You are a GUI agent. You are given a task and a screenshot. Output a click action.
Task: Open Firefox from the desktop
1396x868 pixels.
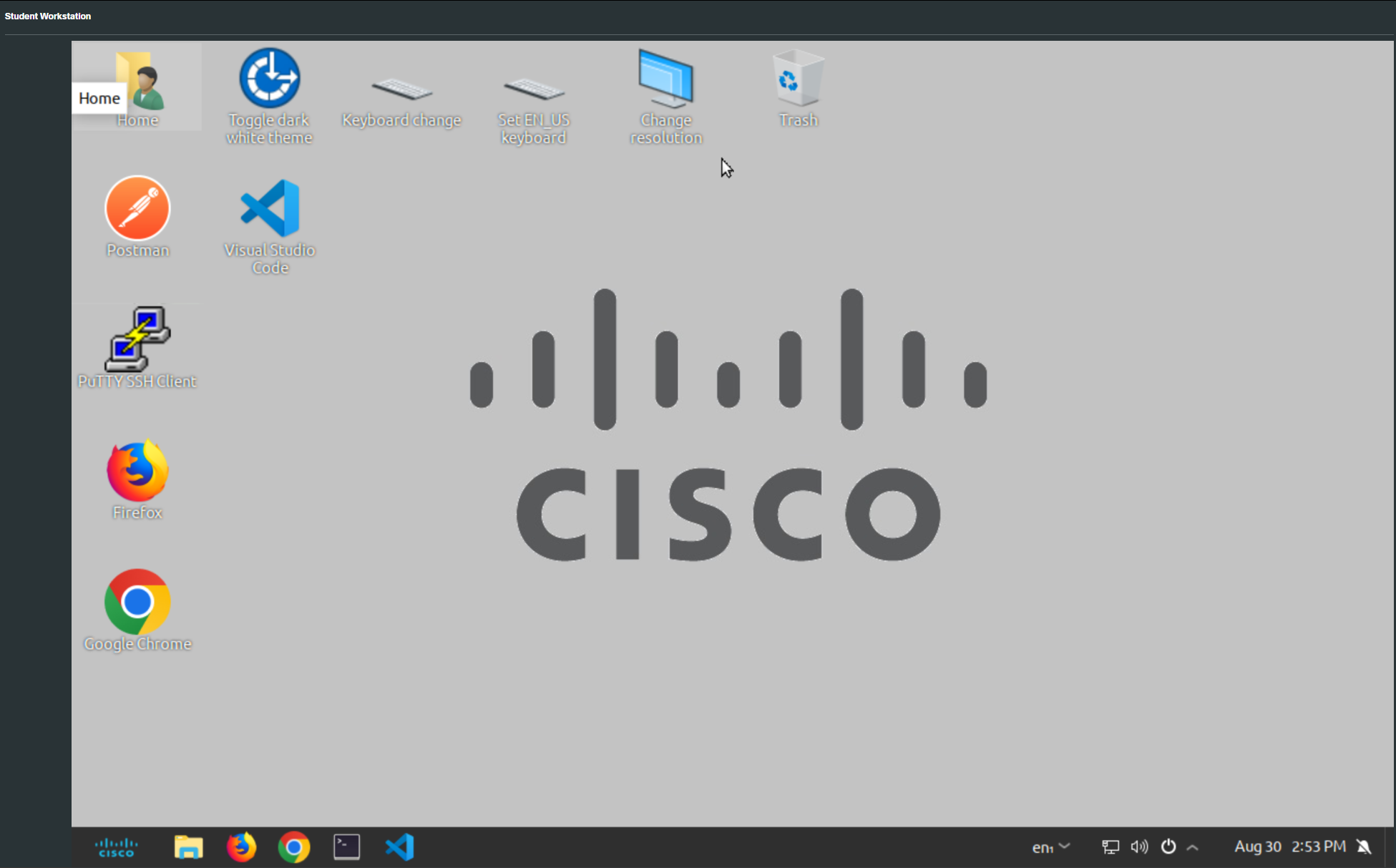137,479
